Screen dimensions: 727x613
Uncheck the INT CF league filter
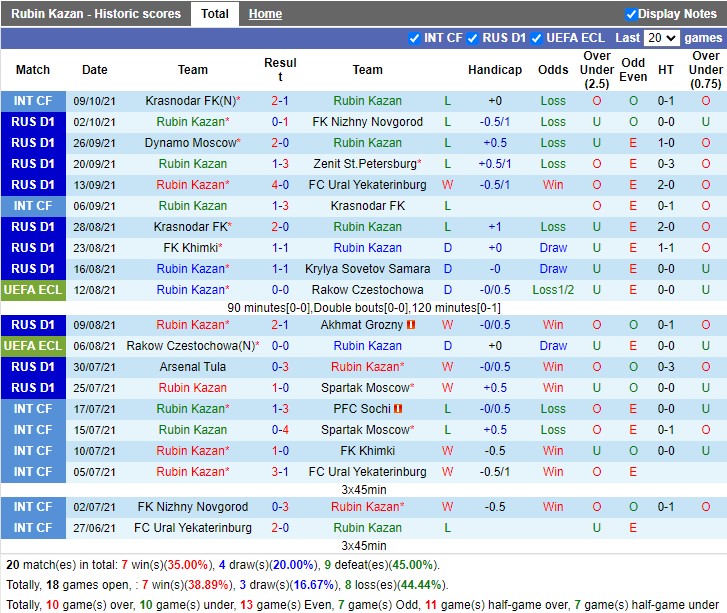click(415, 38)
